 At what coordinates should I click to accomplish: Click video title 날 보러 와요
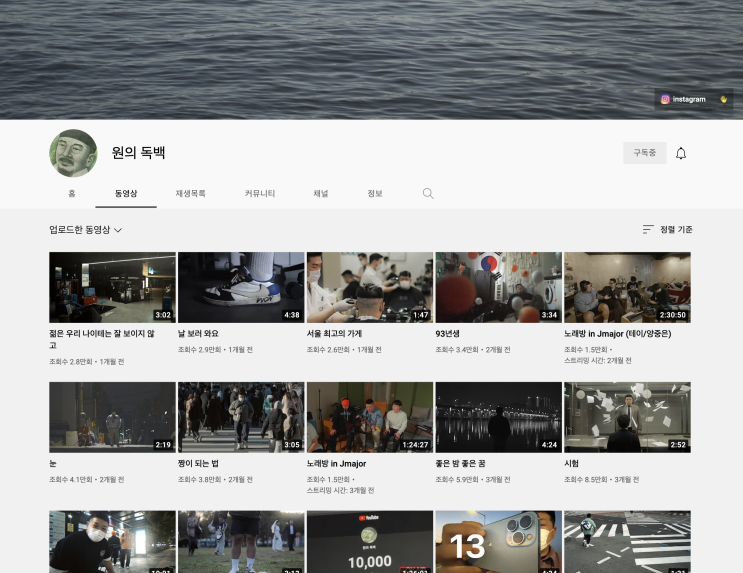click(198, 334)
